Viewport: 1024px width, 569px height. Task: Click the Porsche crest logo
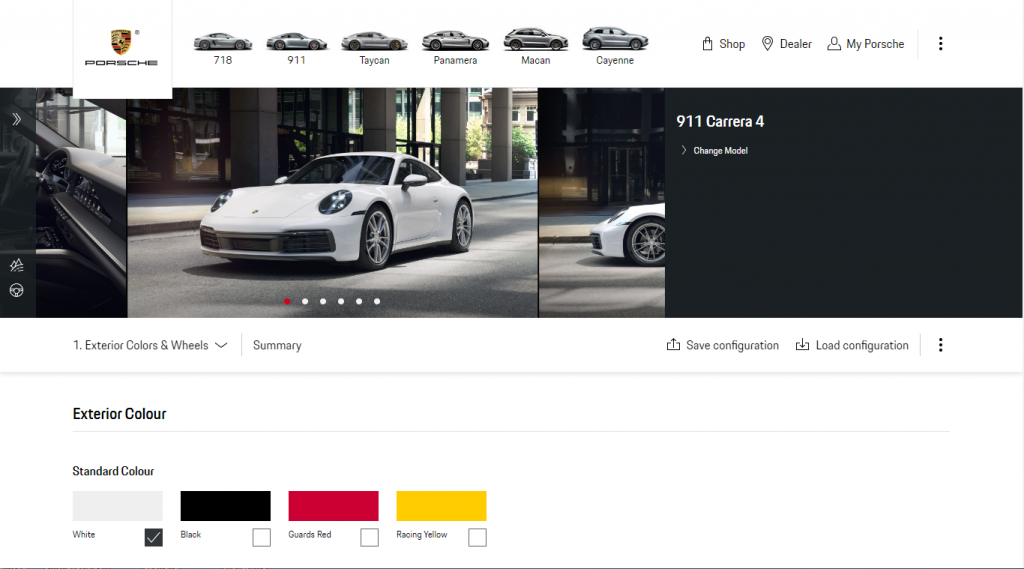(x=121, y=42)
